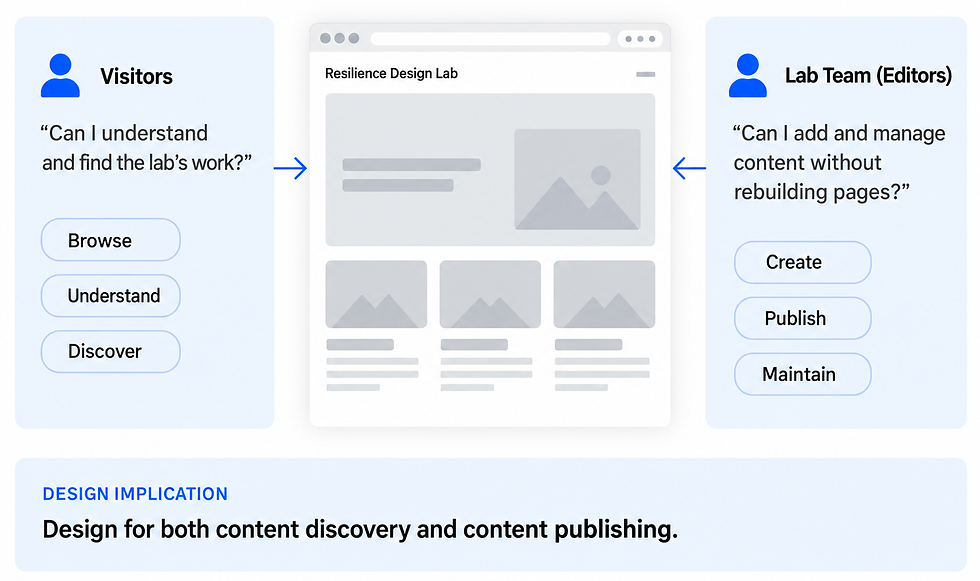Click the hero image placeholder with mountains
Viewport: 980px width, 581px height.
pos(578,179)
